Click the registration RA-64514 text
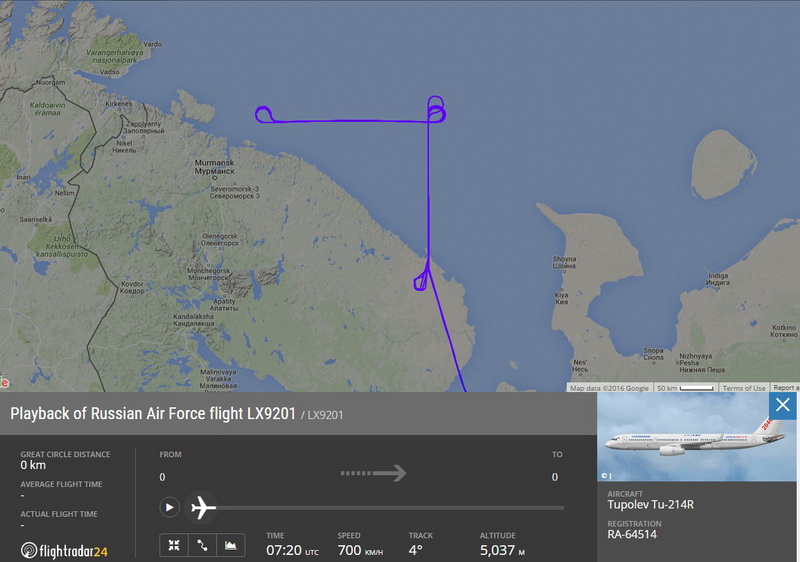The height and width of the screenshot is (562, 800). click(632, 534)
